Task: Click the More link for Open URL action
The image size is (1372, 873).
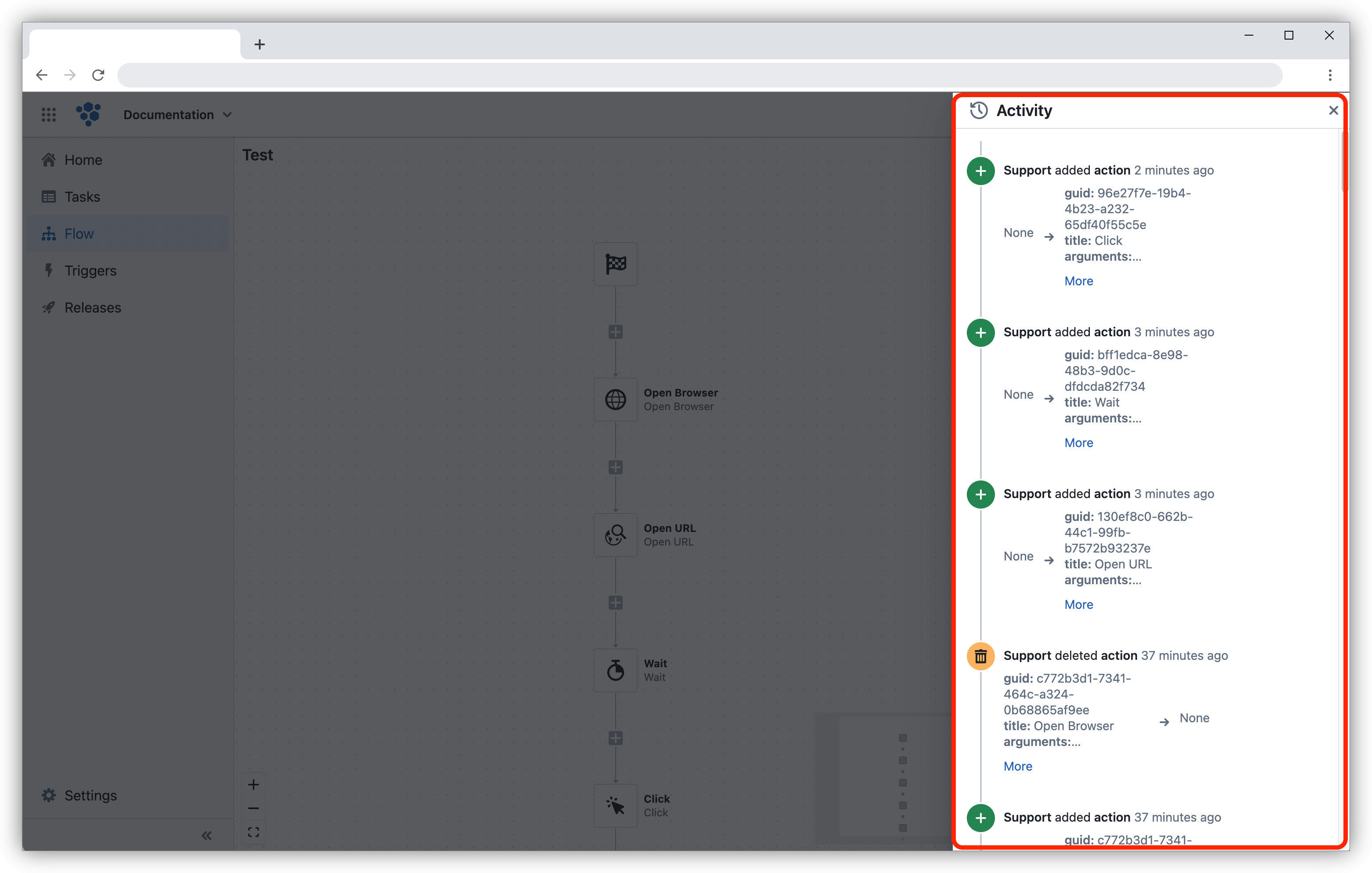Action: [1079, 604]
